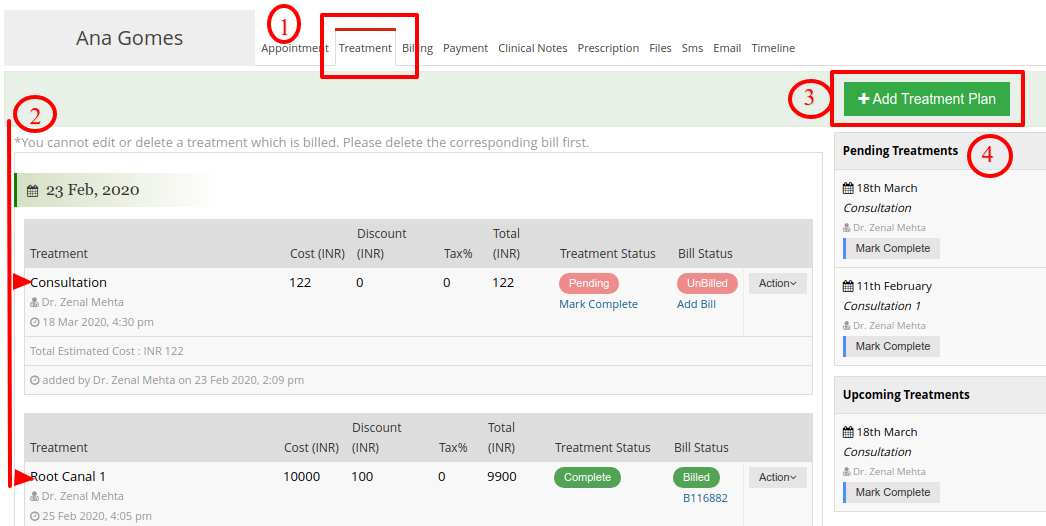Click the Upcoming Treatments heading

pos(906,395)
